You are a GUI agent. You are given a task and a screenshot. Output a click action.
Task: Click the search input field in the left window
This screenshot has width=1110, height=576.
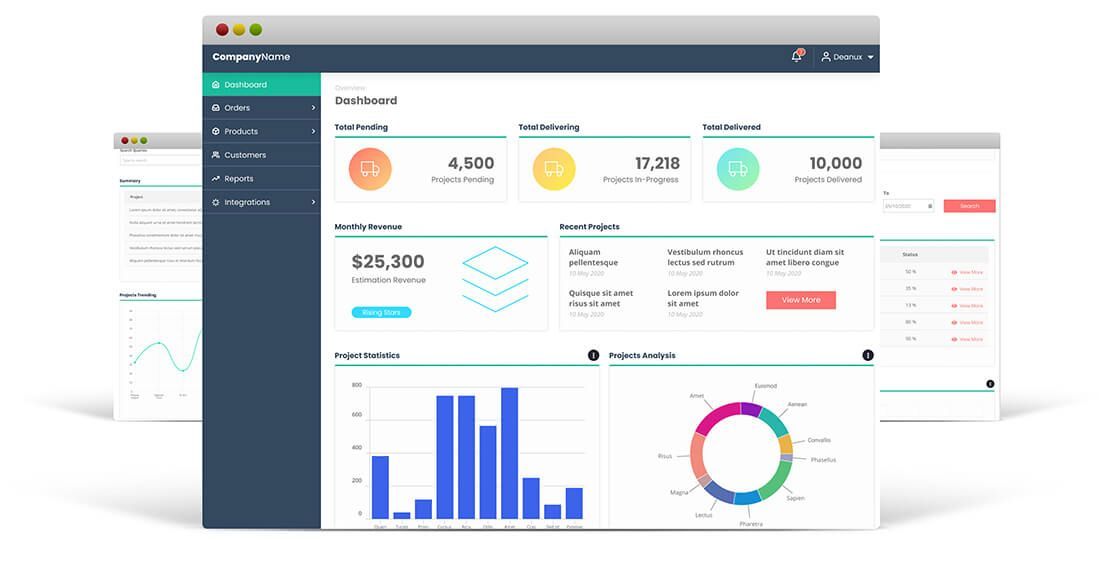pyautogui.click(x=161, y=161)
